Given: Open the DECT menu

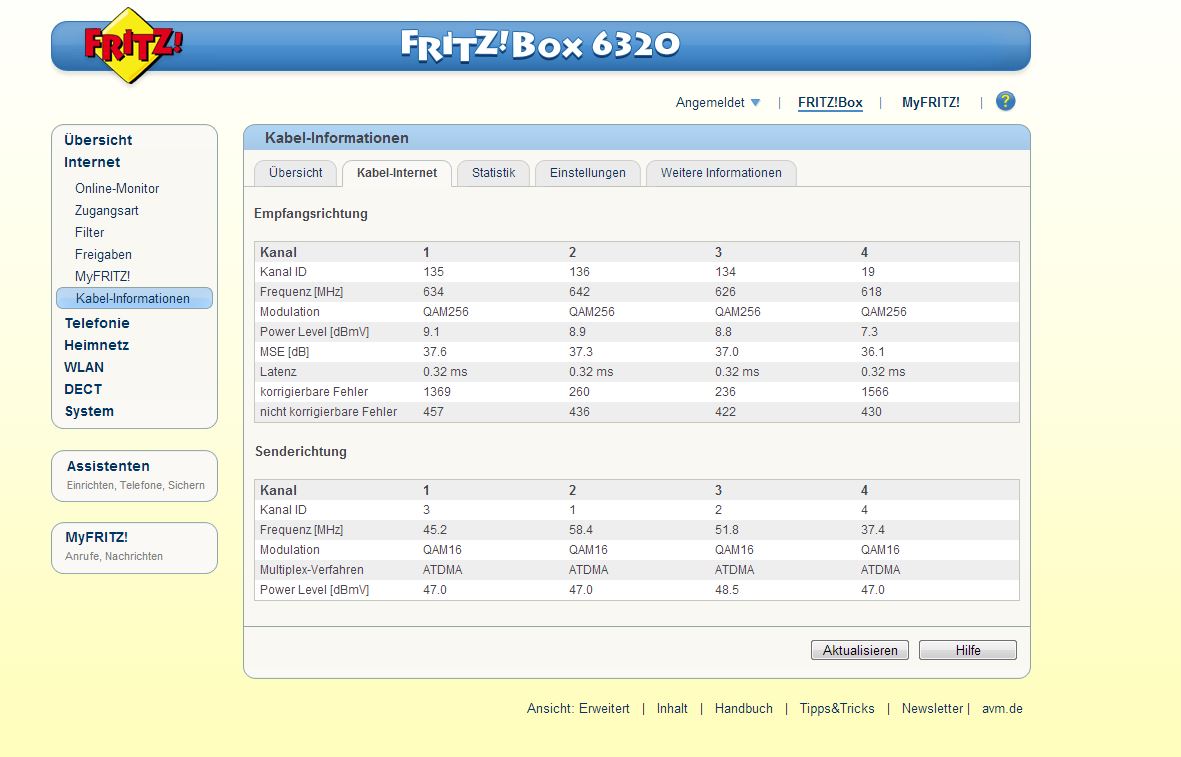Looking at the screenshot, I should pyautogui.click(x=83, y=389).
